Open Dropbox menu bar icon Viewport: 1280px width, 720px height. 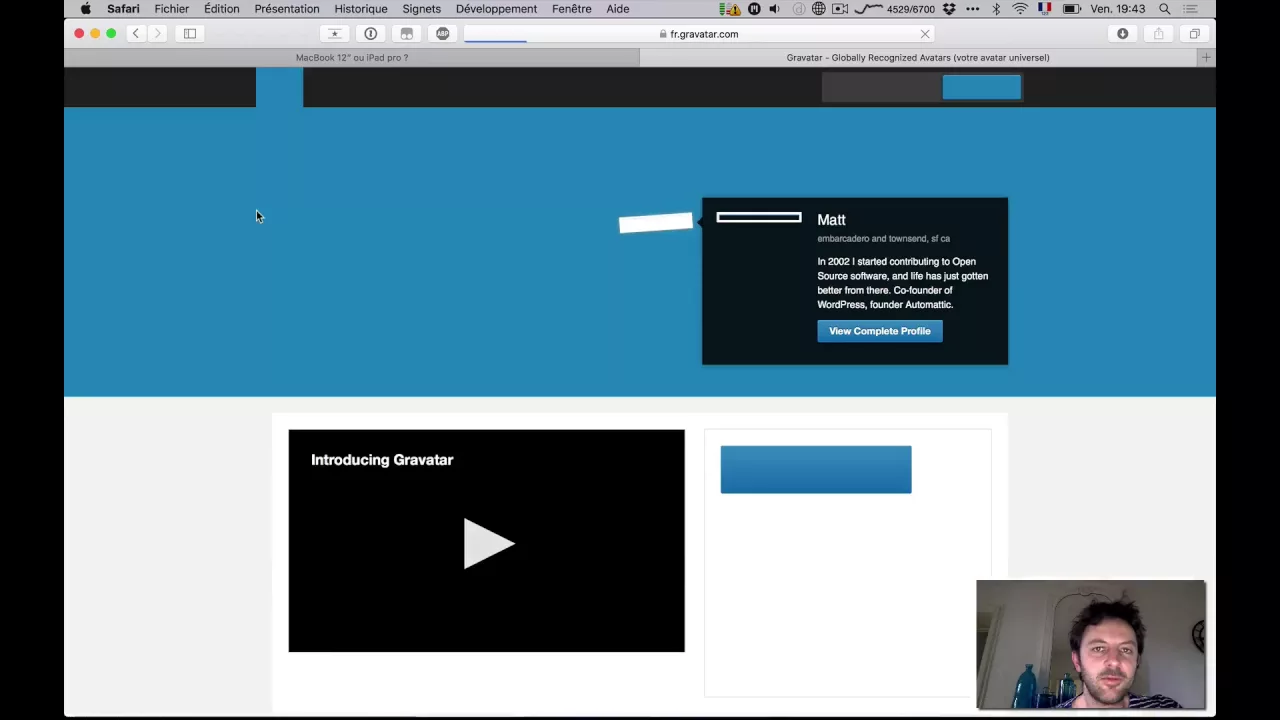[x=948, y=9]
